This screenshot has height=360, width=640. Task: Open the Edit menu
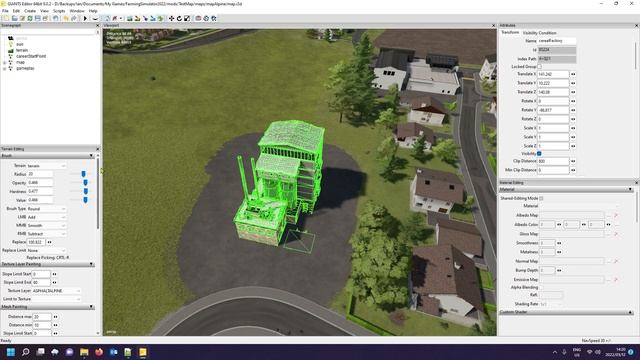16,11
